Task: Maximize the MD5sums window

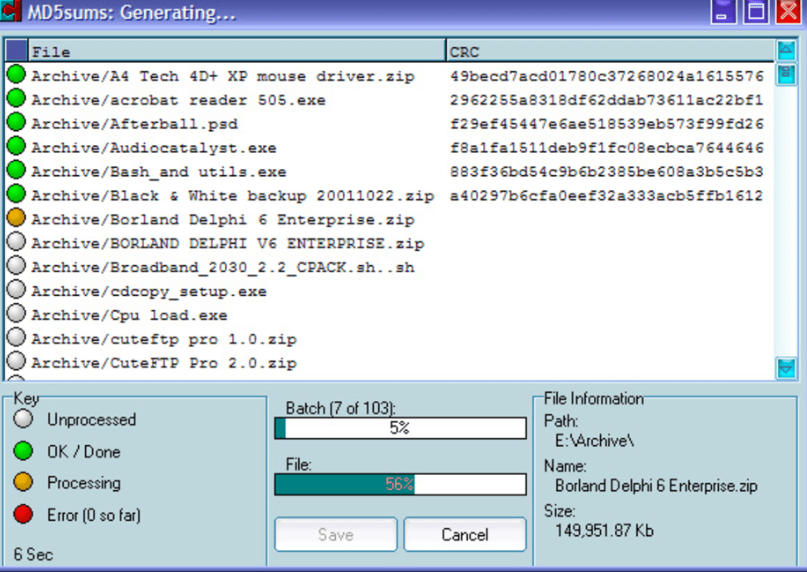Action: click(x=755, y=13)
